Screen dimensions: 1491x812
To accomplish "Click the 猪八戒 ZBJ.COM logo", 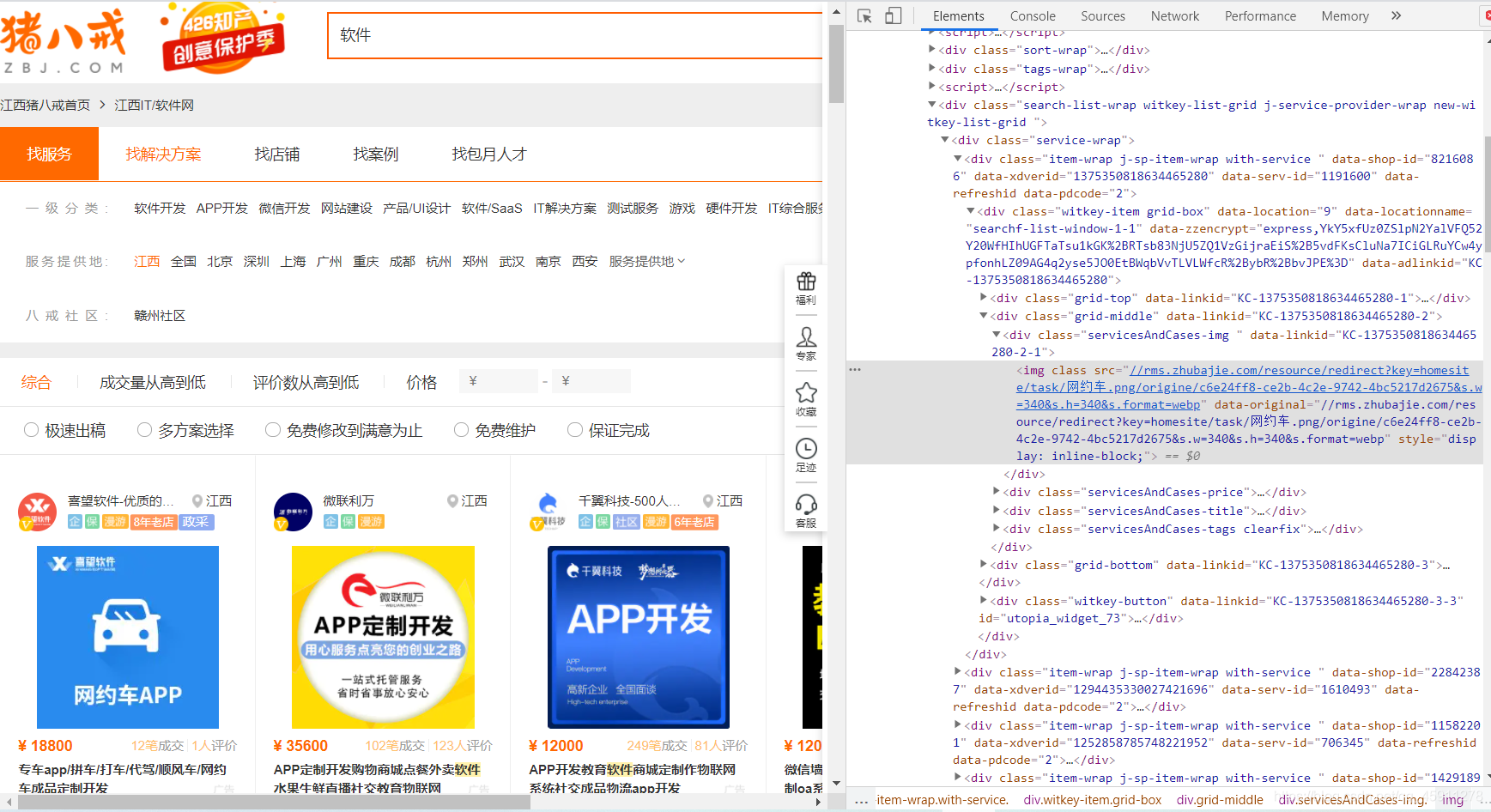I will tap(63, 41).
